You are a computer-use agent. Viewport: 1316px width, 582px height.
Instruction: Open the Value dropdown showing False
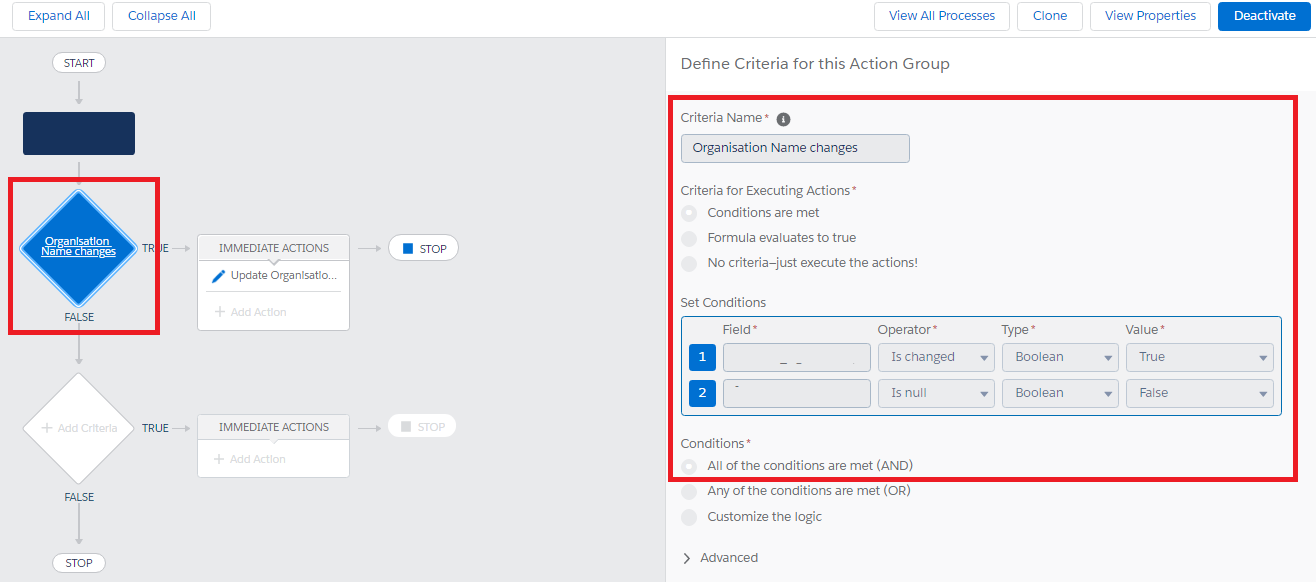click(1199, 393)
